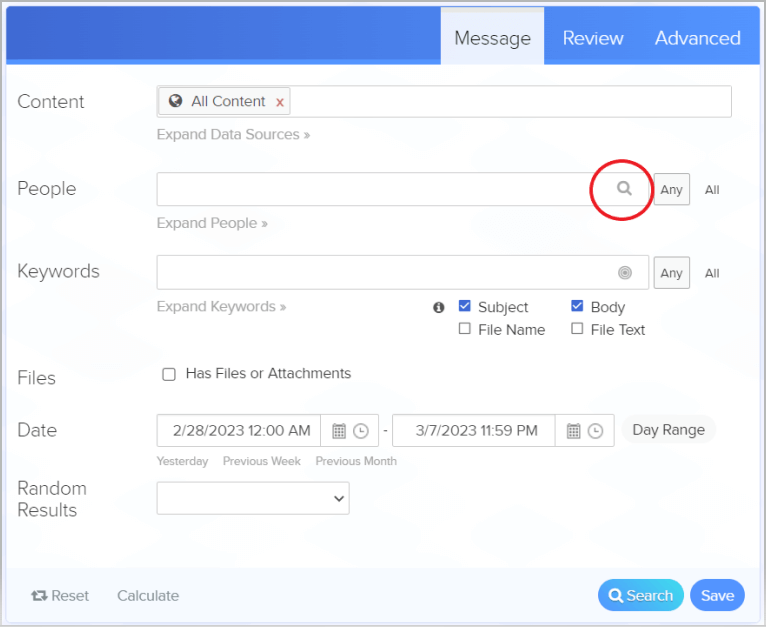Image resolution: width=766 pixels, height=627 pixels.
Task: Select Any option for Keywords
Action: 672,273
